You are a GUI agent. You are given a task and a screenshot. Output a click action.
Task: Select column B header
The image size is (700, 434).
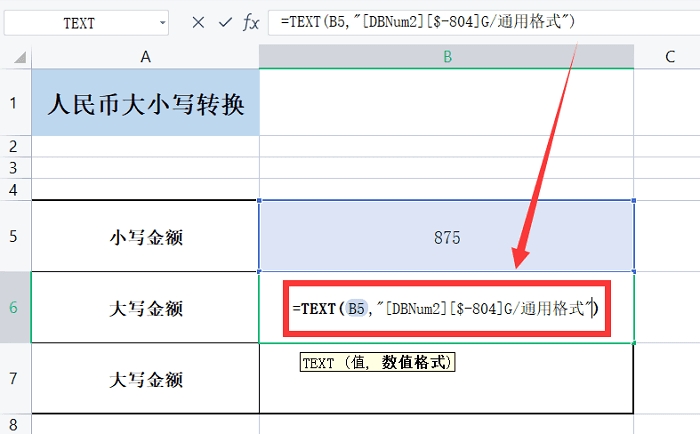pos(446,58)
